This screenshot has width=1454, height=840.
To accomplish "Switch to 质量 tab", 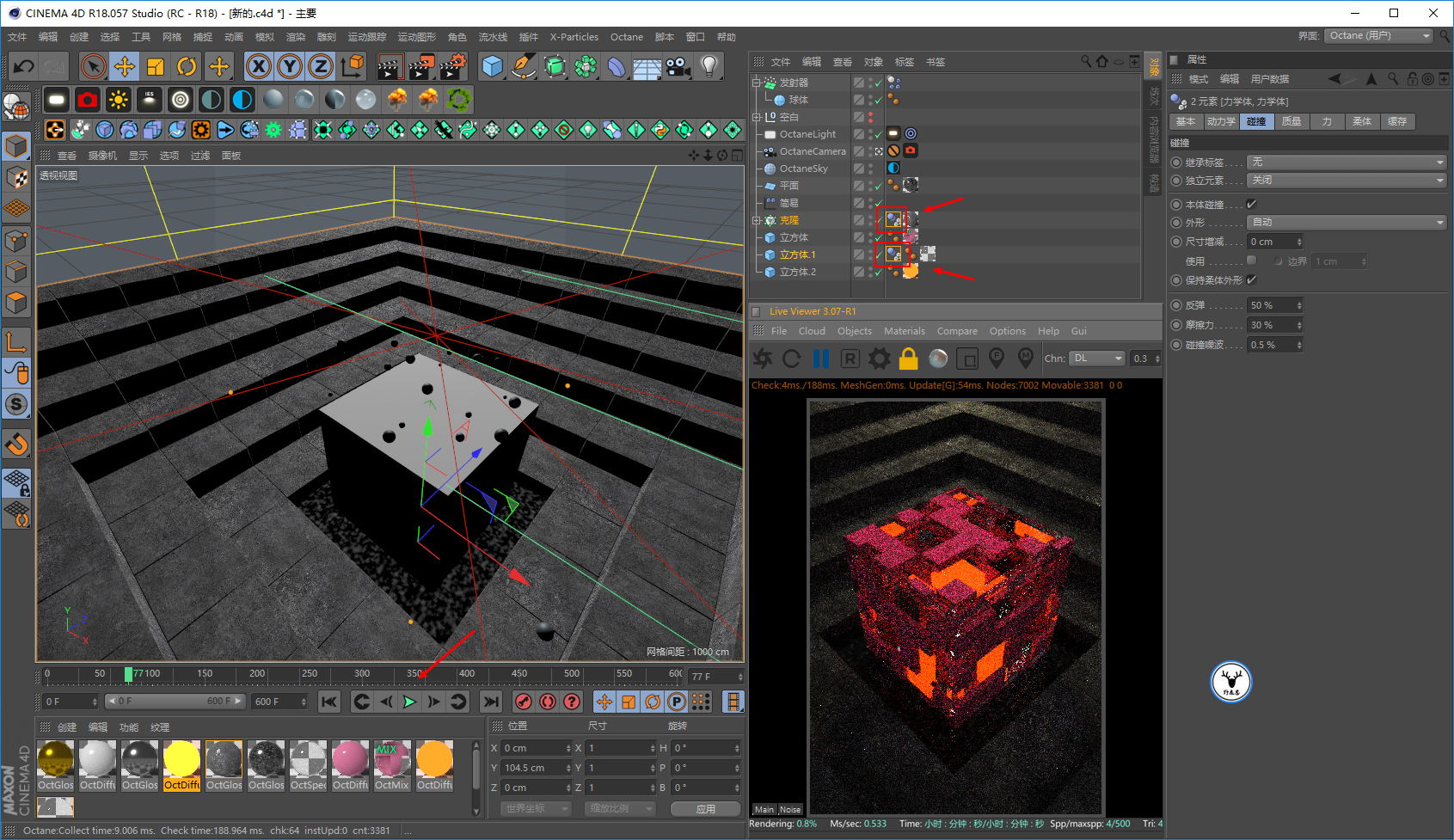I will [1291, 121].
